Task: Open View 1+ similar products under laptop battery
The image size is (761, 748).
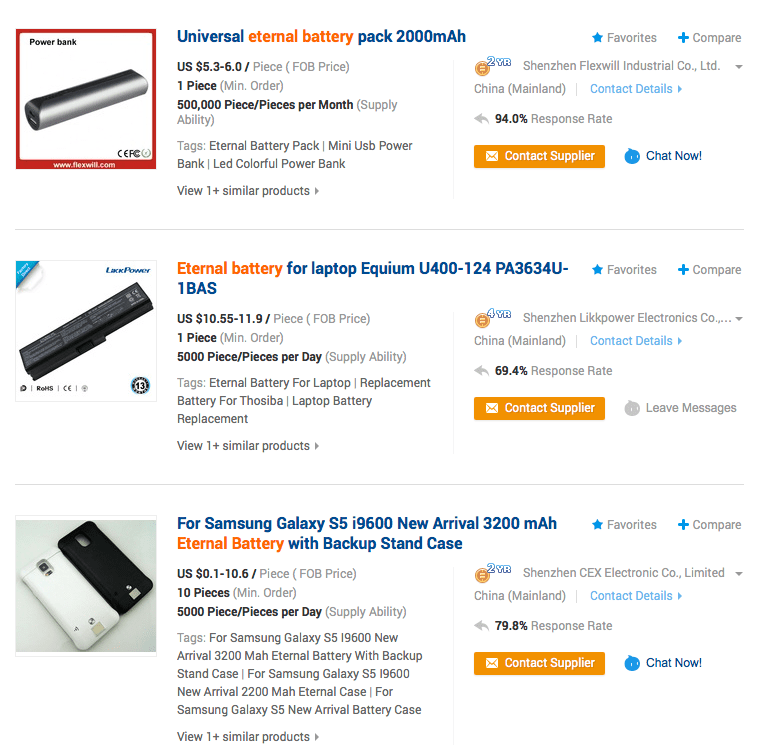Action: point(248,446)
